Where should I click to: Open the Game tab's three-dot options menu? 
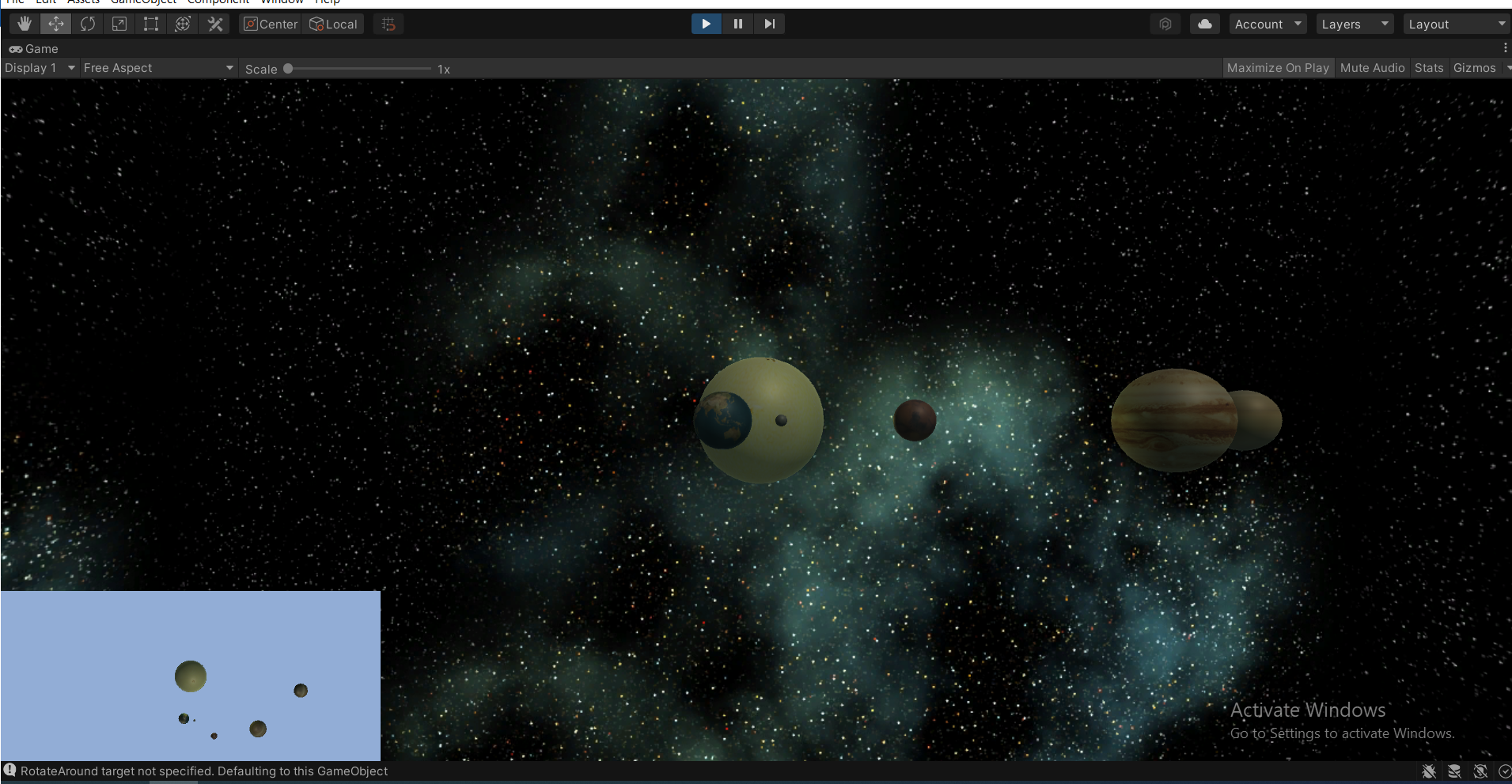tap(1505, 48)
